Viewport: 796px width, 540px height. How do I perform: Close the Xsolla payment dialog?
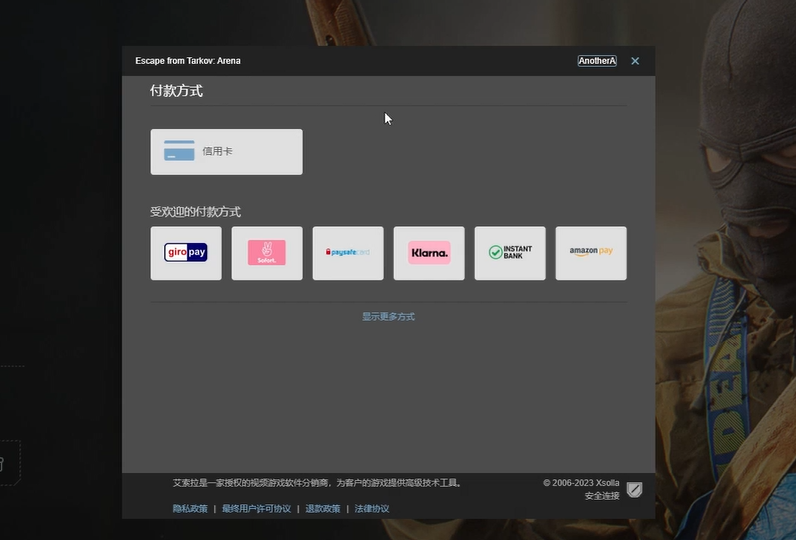click(x=635, y=61)
